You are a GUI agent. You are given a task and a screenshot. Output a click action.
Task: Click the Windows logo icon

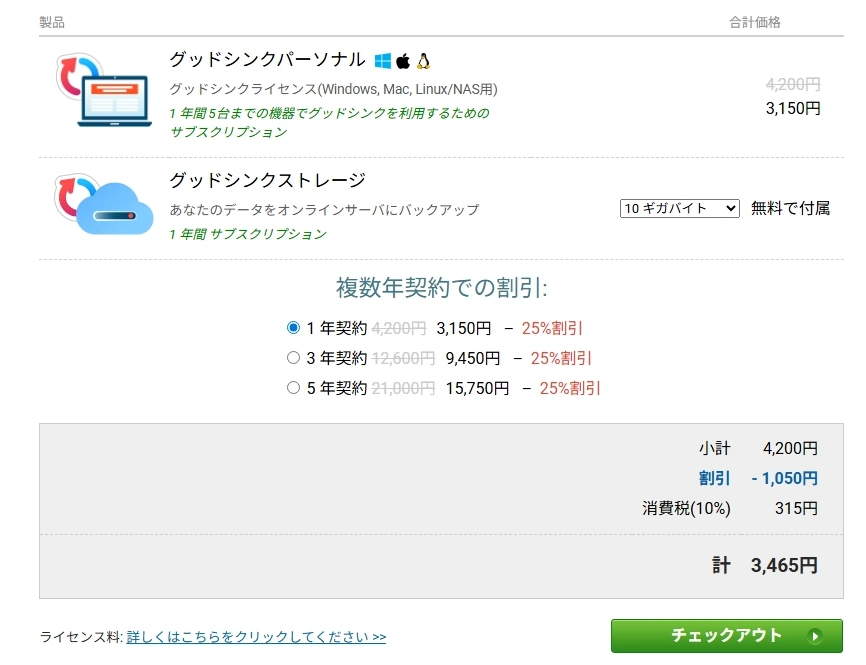tap(383, 60)
